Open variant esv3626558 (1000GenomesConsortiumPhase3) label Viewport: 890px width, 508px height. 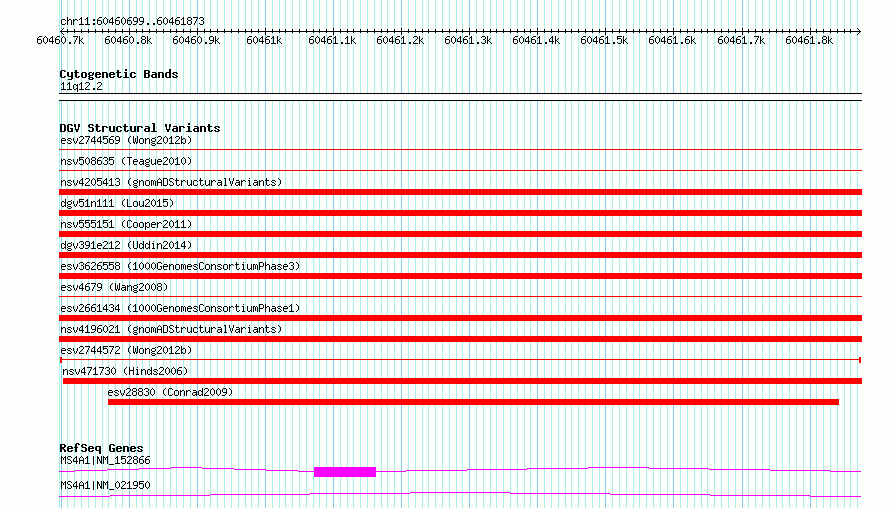coord(180,266)
